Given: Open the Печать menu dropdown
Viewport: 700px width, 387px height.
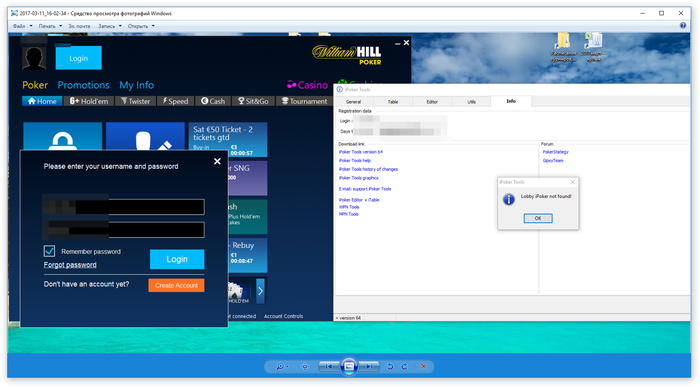Looking at the screenshot, I should pos(50,26).
